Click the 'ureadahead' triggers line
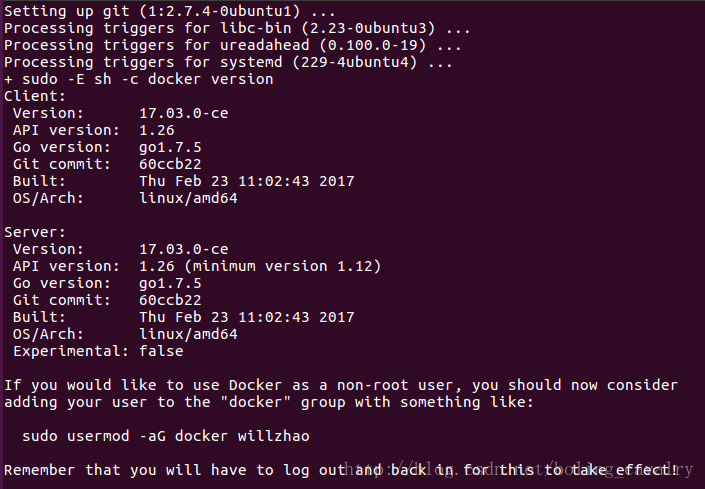705x489 pixels. click(233, 45)
